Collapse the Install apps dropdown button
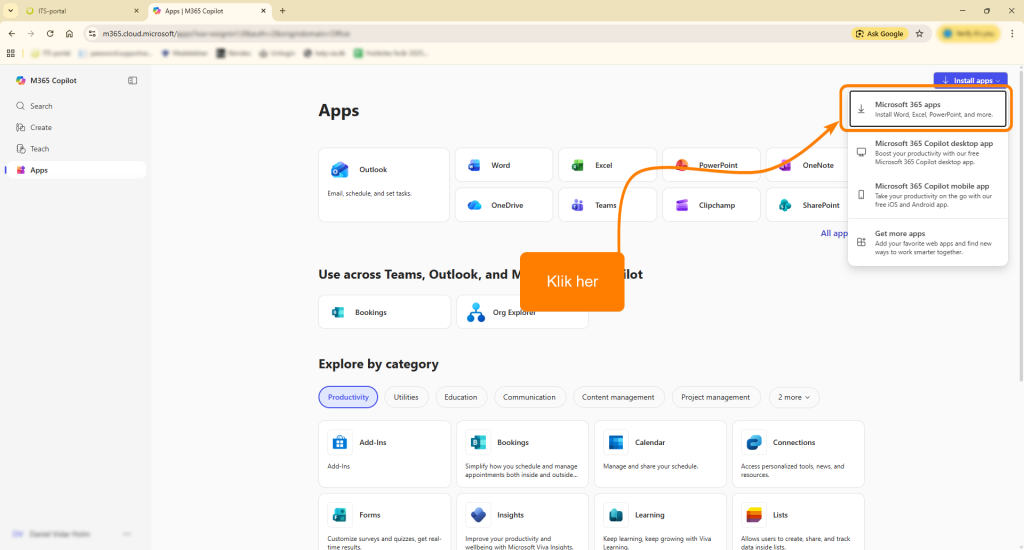This screenshot has width=1024, height=550. [x=970, y=80]
